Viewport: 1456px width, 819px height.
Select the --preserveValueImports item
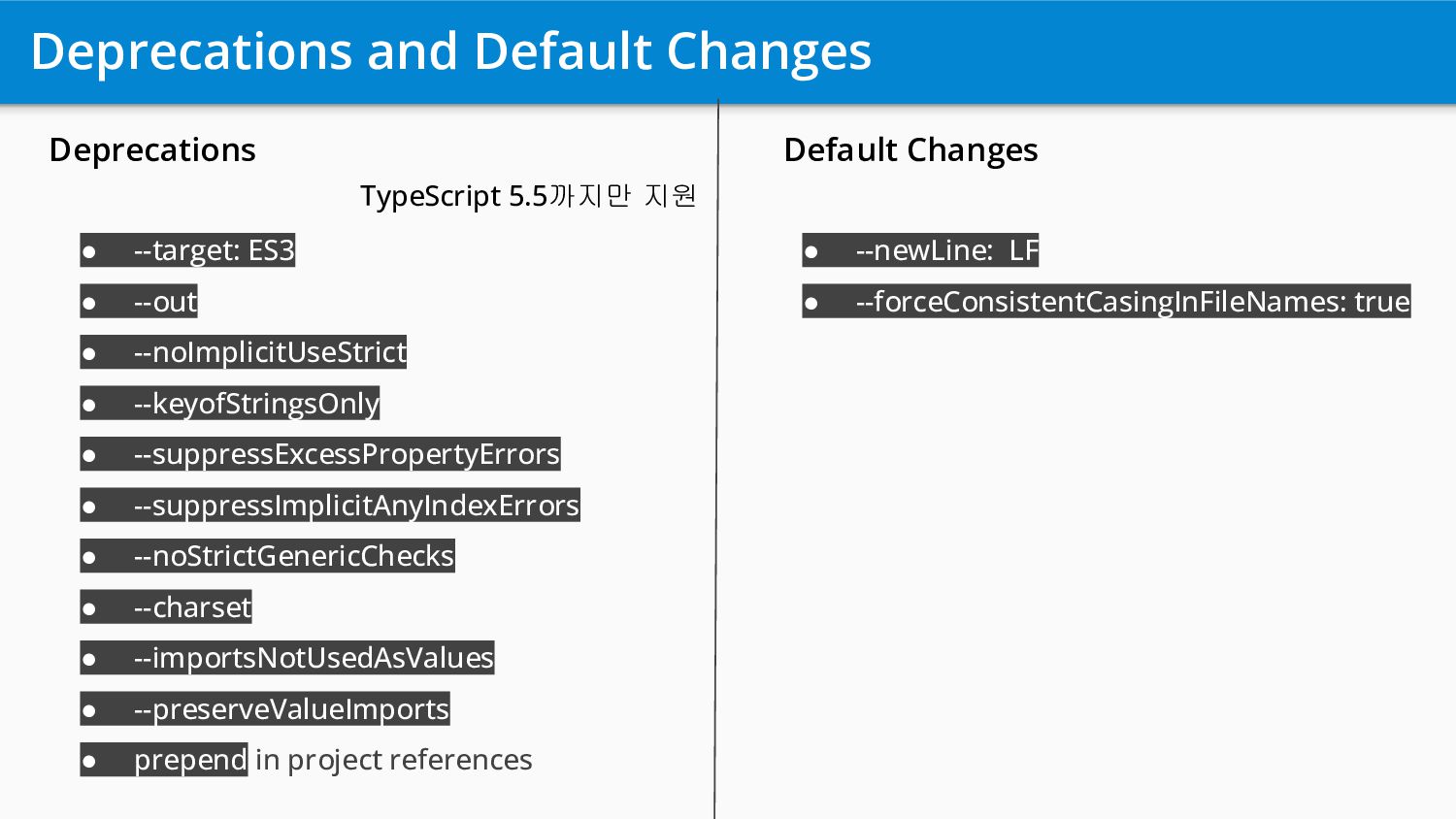click(x=265, y=709)
